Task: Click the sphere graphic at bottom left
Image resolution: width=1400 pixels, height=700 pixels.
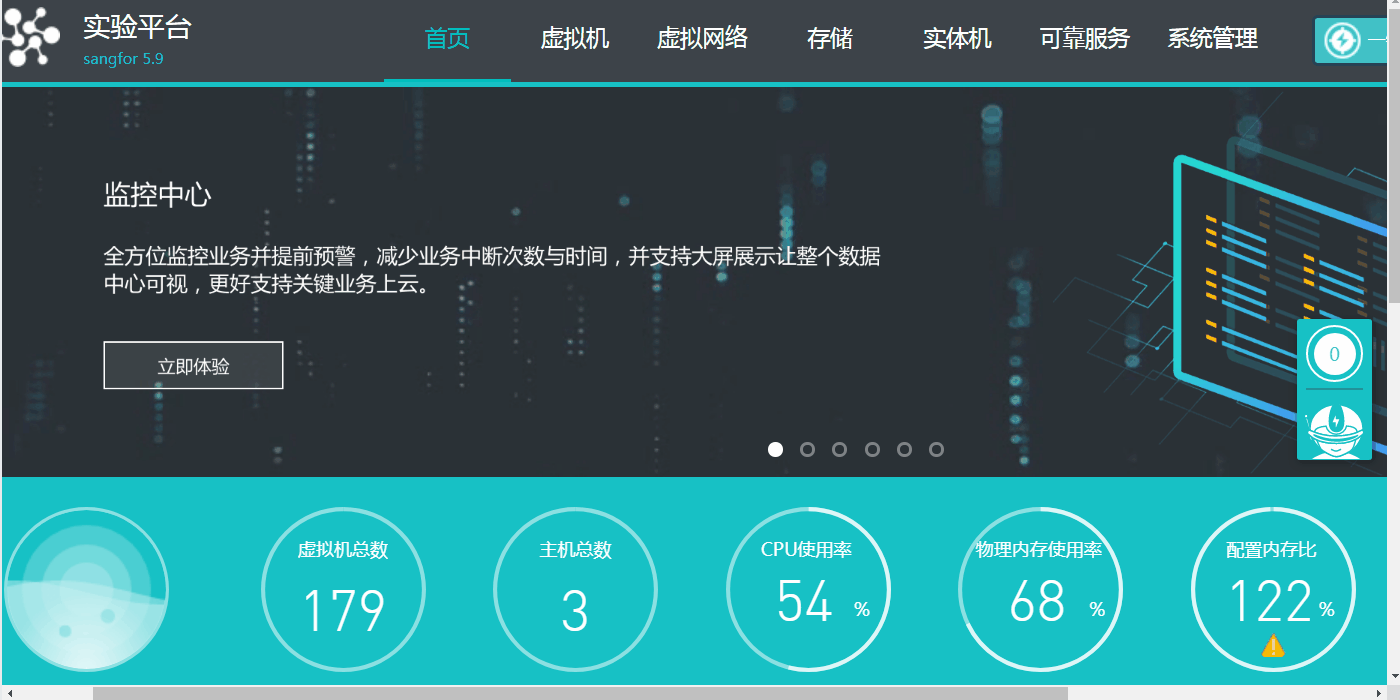Action: tap(87, 588)
